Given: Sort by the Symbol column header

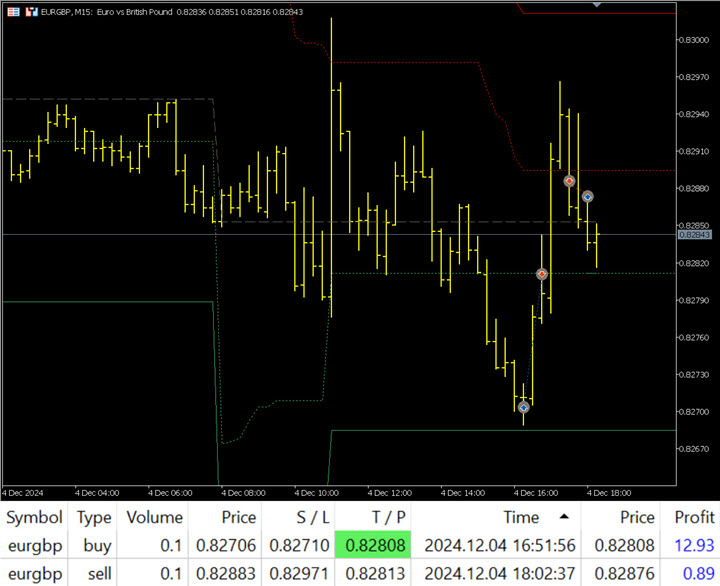Looking at the screenshot, I should pyautogui.click(x=34, y=517).
